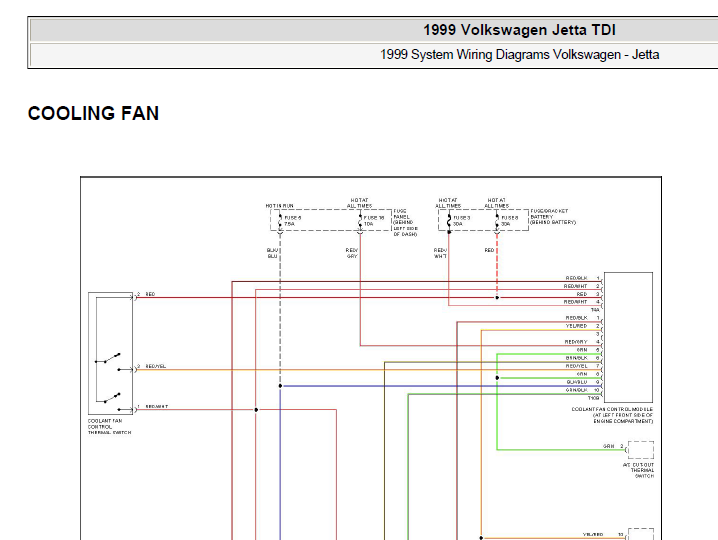Click the "1999 System Wiring Diagrams Volkswagen - Jetta" subtitle
This screenshot has width=718, height=540.
519,55
